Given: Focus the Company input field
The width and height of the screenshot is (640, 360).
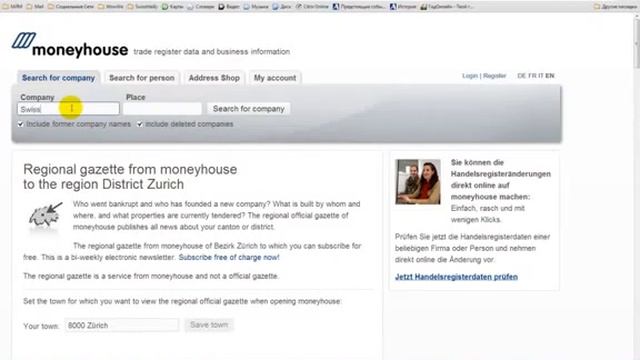Looking at the screenshot, I should click(69, 109).
